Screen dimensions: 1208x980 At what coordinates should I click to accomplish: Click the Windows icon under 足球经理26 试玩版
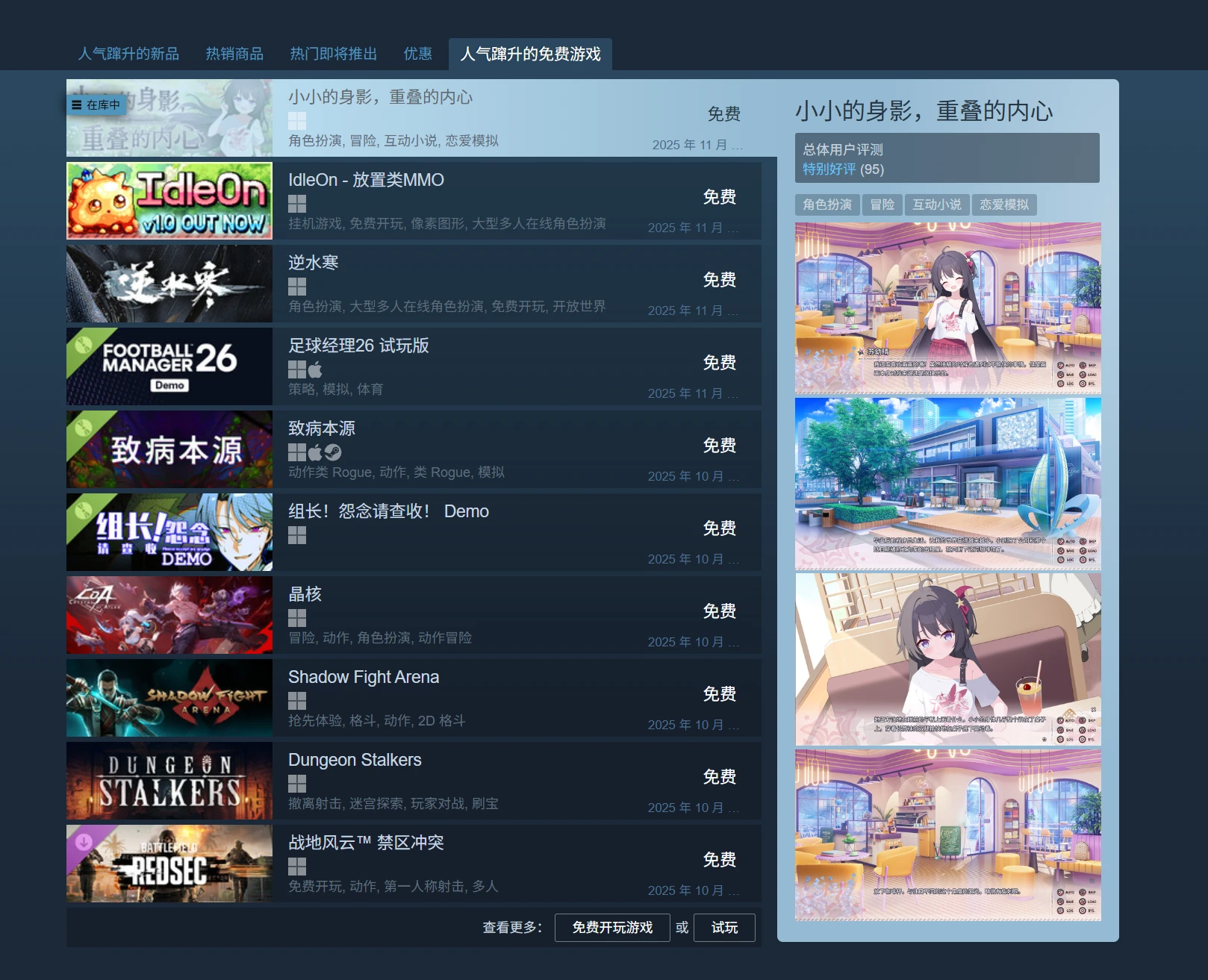(x=297, y=369)
